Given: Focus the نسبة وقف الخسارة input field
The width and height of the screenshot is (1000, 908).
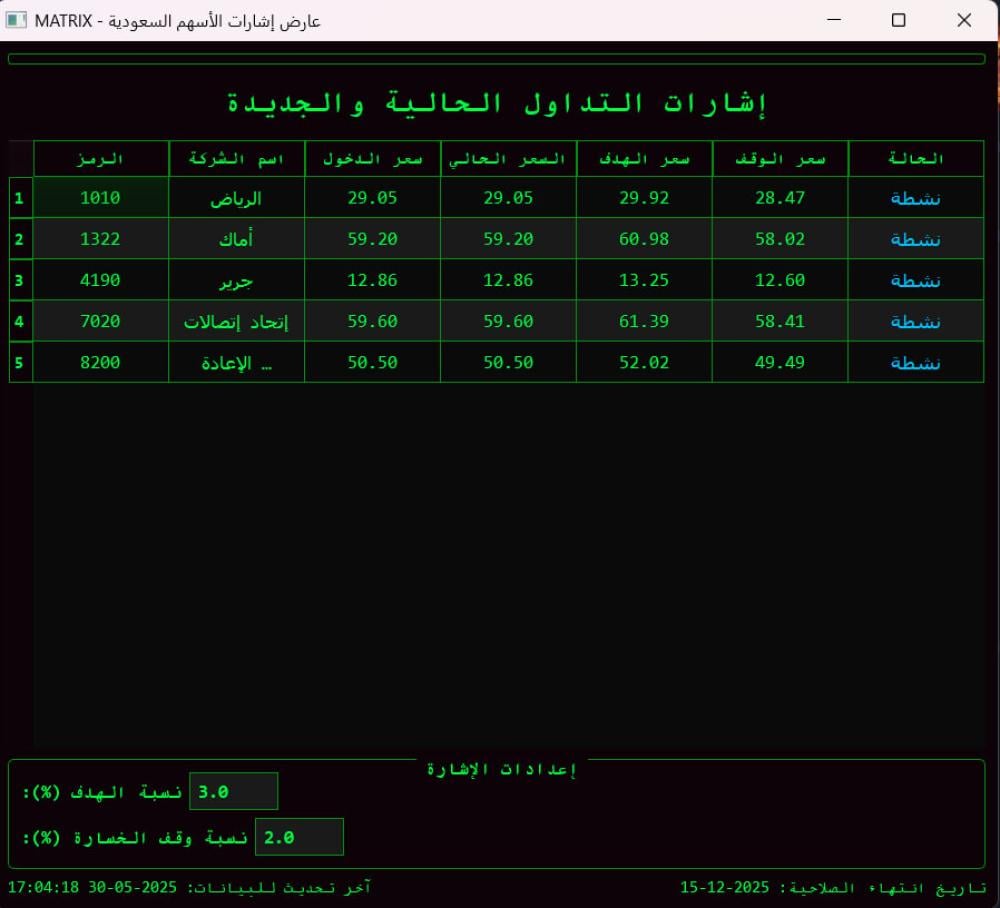Looking at the screenshot, I should pyautogui.click(x=299, y=837).
